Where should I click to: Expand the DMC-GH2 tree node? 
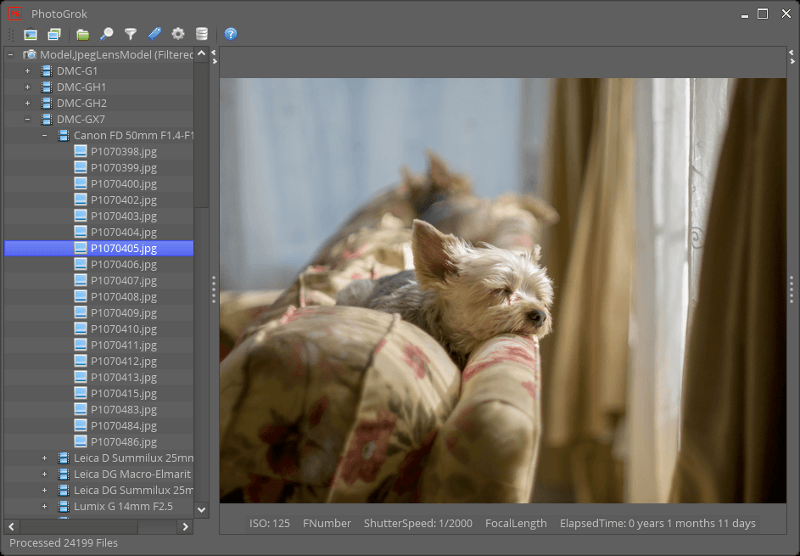(28, 103)
